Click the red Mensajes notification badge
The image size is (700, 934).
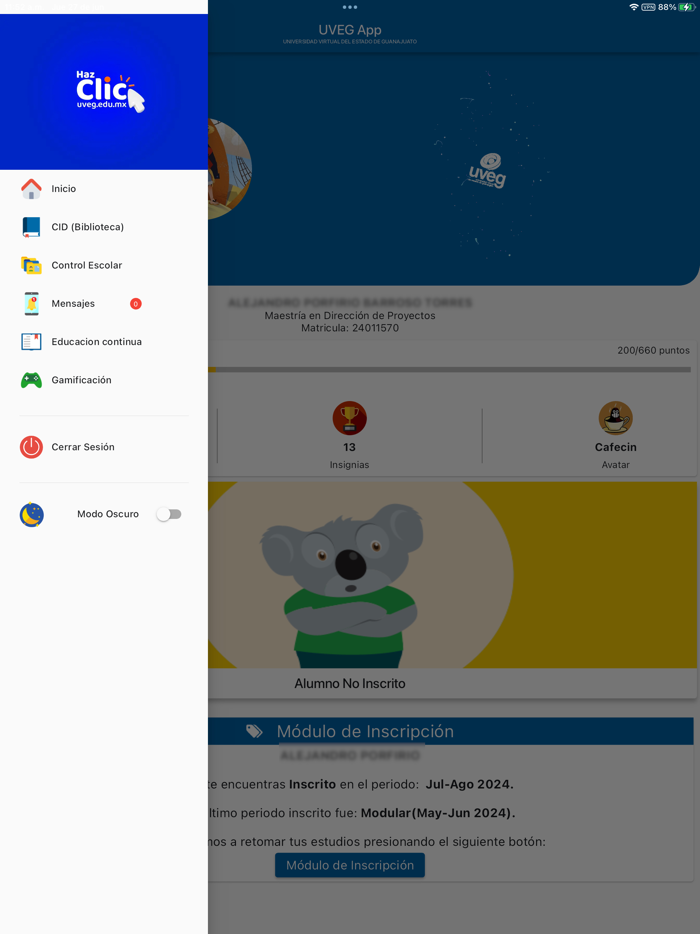click(x=136, y=304)
